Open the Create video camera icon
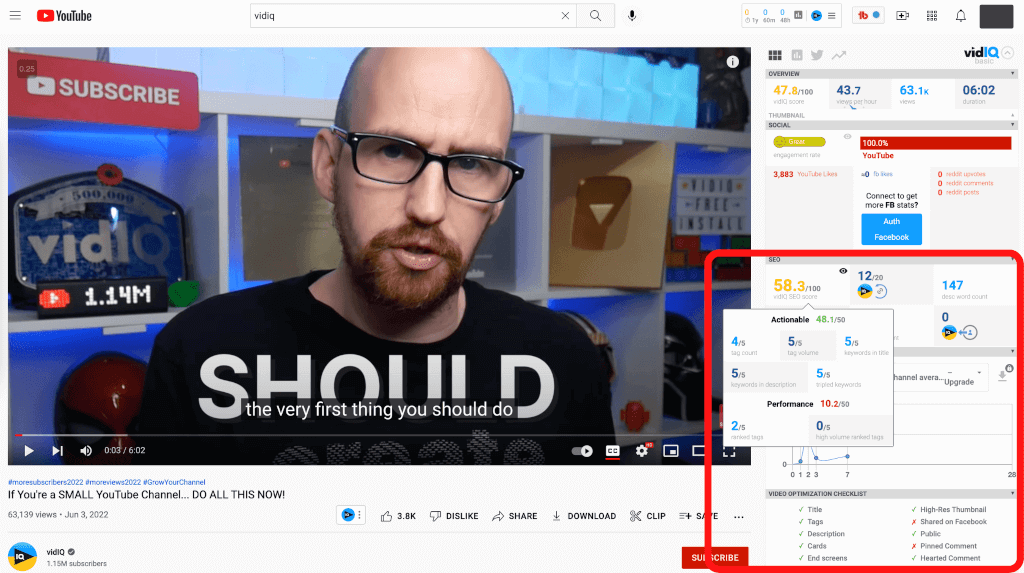 [902, 16]
